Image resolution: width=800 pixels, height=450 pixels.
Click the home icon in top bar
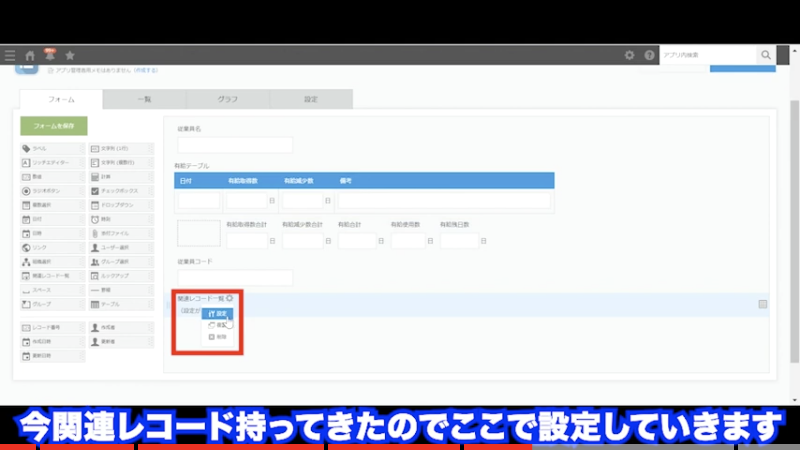click(x=30, y=55)
